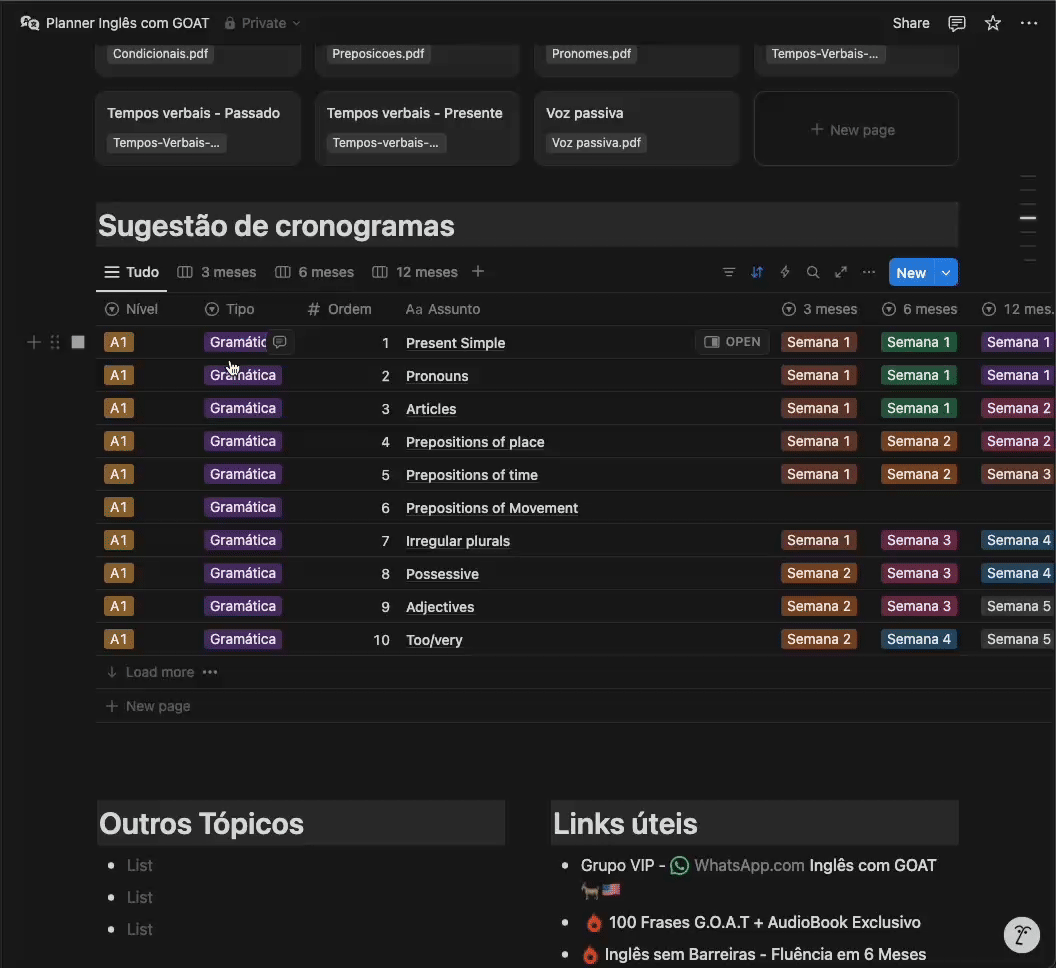The height and width of the screenshot is (968, 1056).
Task: Open the database sort icon
Action: (757, 272)
